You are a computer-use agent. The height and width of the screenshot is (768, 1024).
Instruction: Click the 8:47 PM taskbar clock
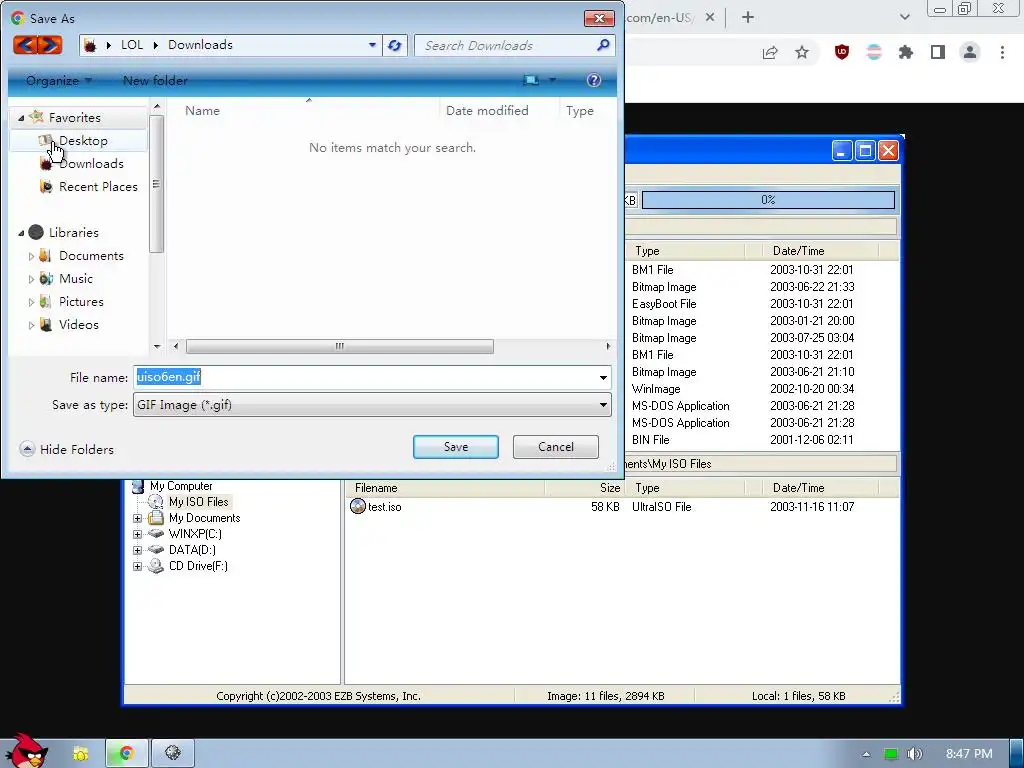point(969,754)
